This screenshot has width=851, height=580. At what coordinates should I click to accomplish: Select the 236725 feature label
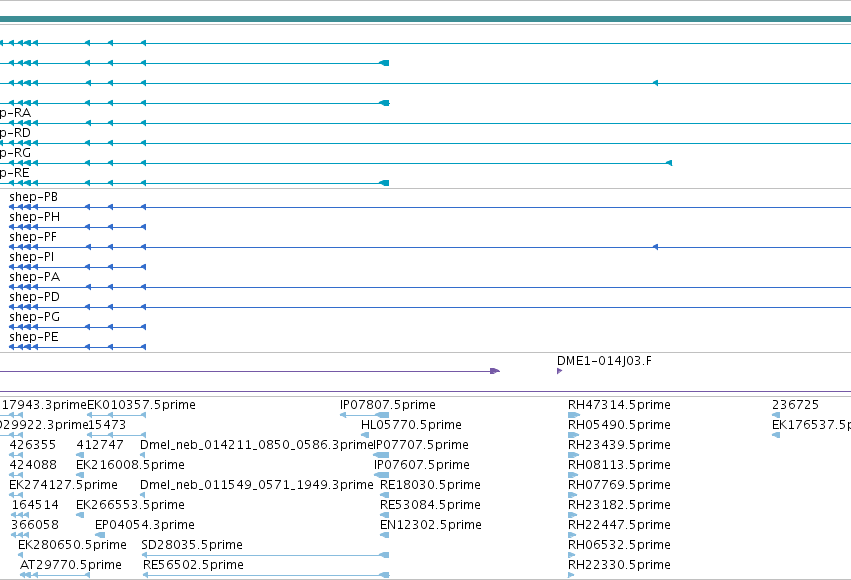tap(795, 405)
